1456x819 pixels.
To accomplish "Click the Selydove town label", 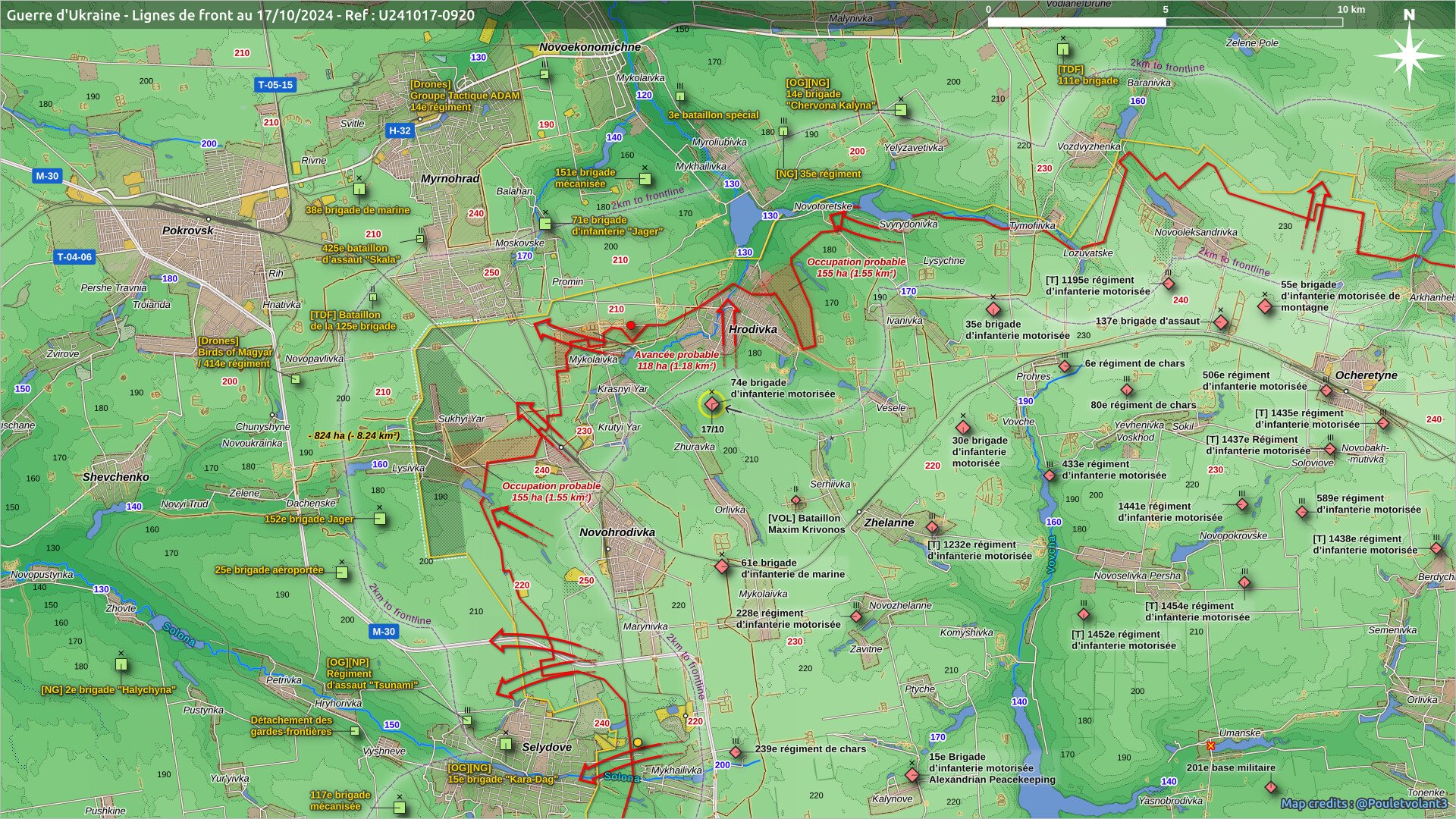I will (x=547, y=747).
